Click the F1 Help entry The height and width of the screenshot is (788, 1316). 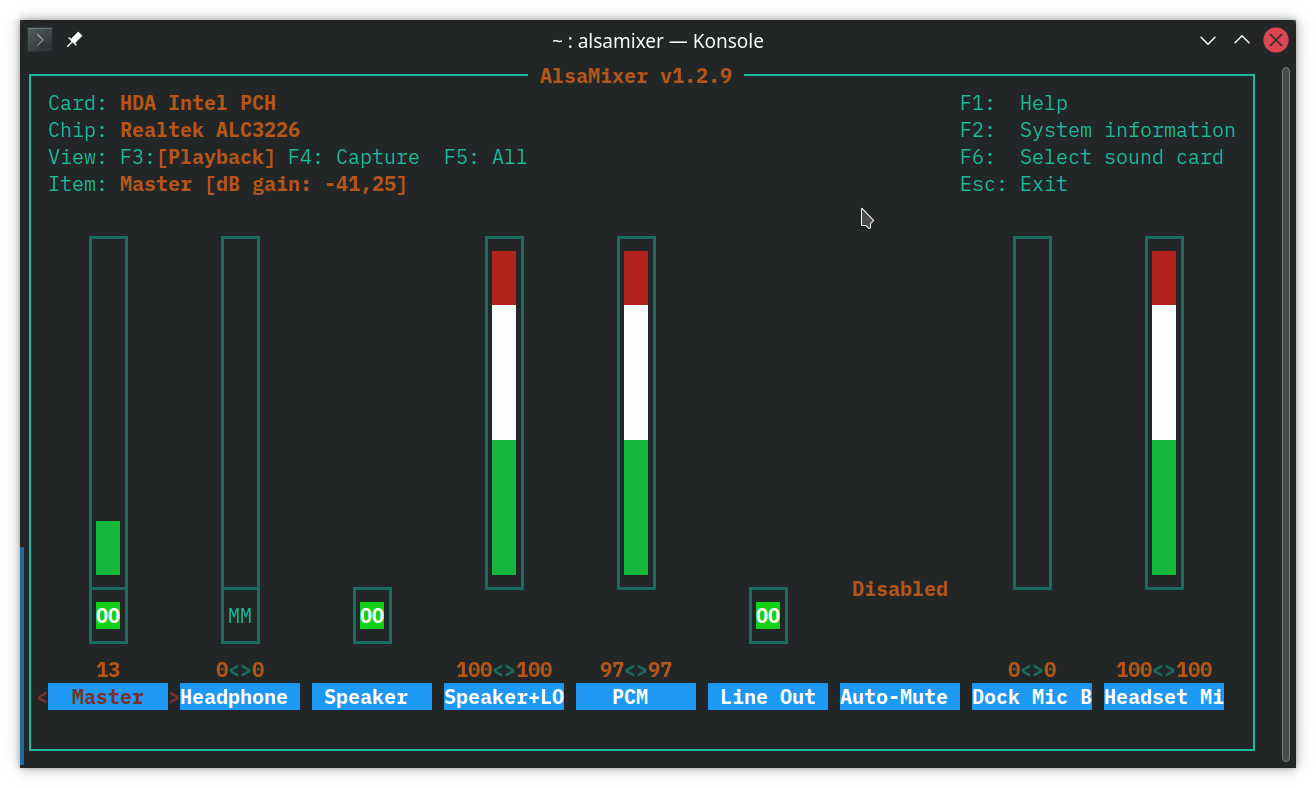1014,103
